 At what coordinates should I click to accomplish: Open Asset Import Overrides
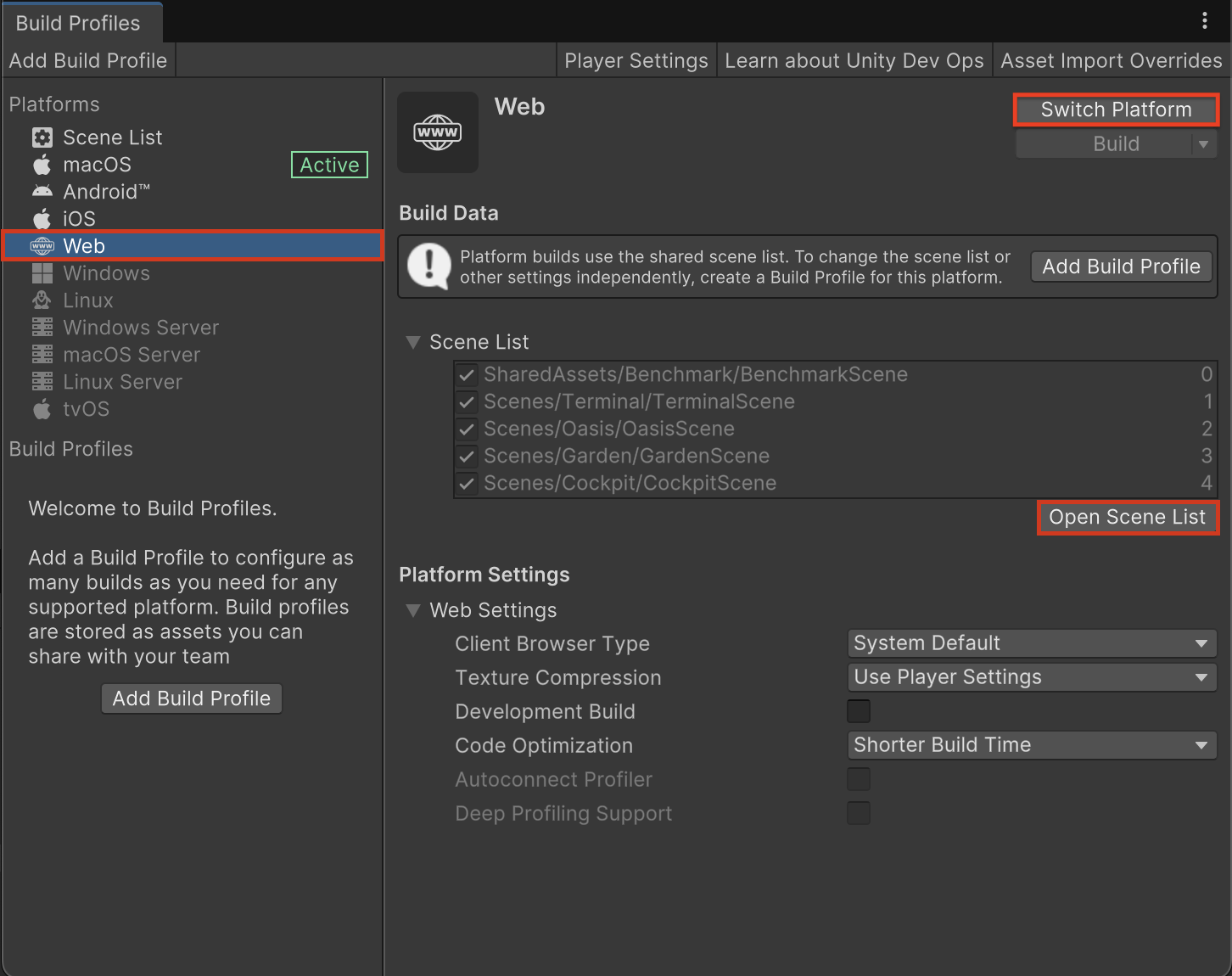pos(1111,61)
